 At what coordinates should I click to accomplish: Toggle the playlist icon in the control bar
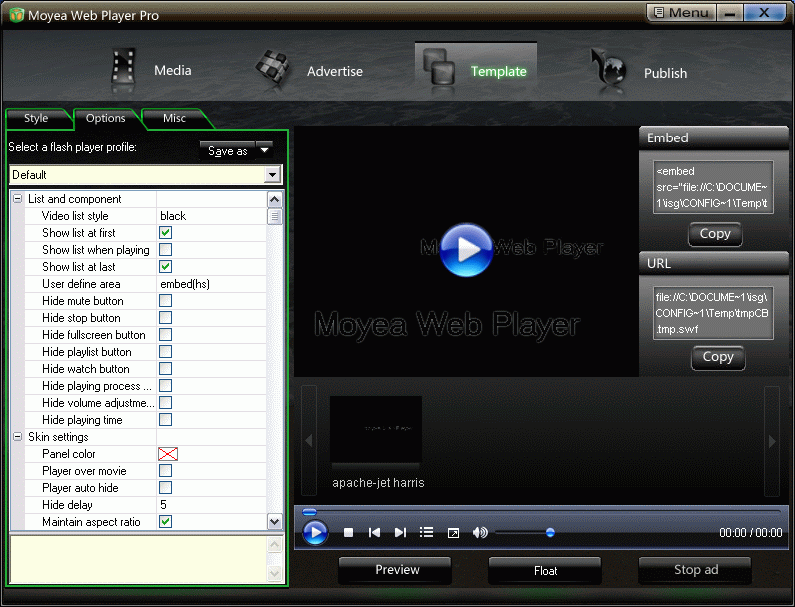coord(426,532)
